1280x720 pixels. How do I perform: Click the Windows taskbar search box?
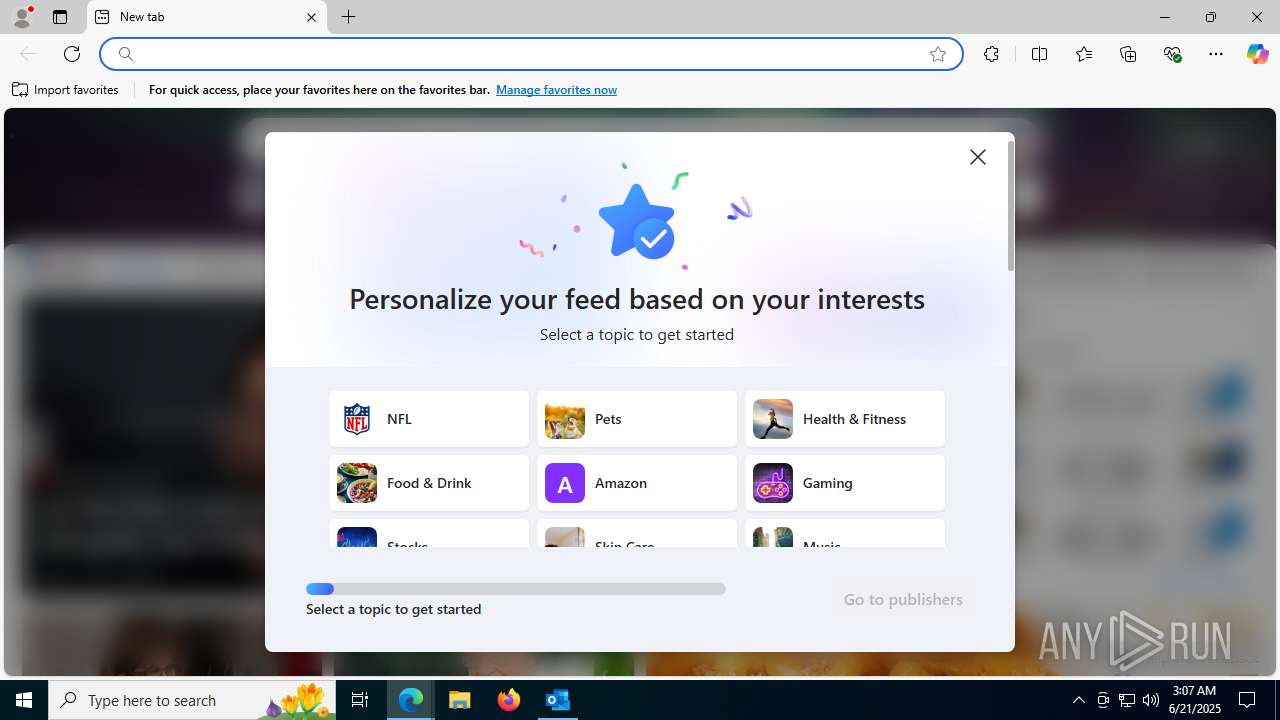194,700
